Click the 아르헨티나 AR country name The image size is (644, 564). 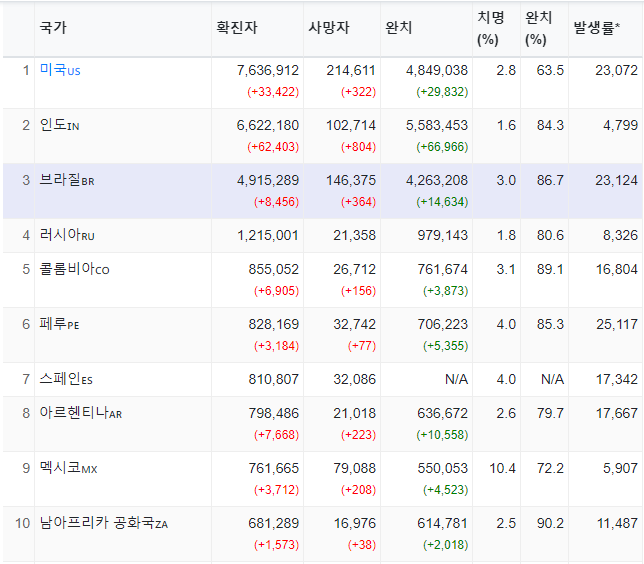click(x=81, y=413)
